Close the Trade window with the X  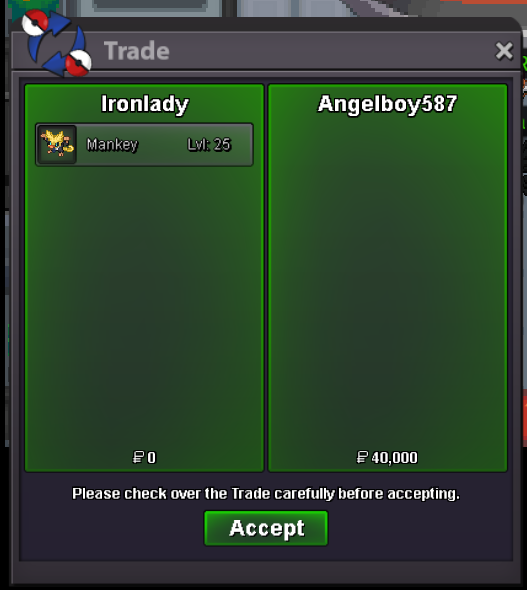click(504, 51)
